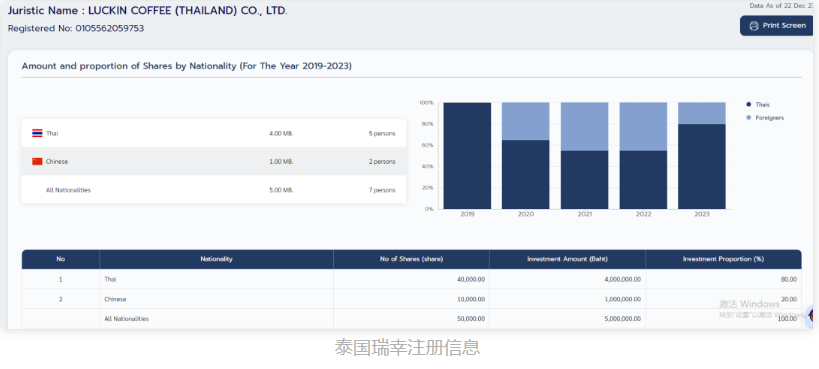The height and width of the screenshot is (369, 819).
Task: Click the All Nationalities cell in table
Action: 216,319
